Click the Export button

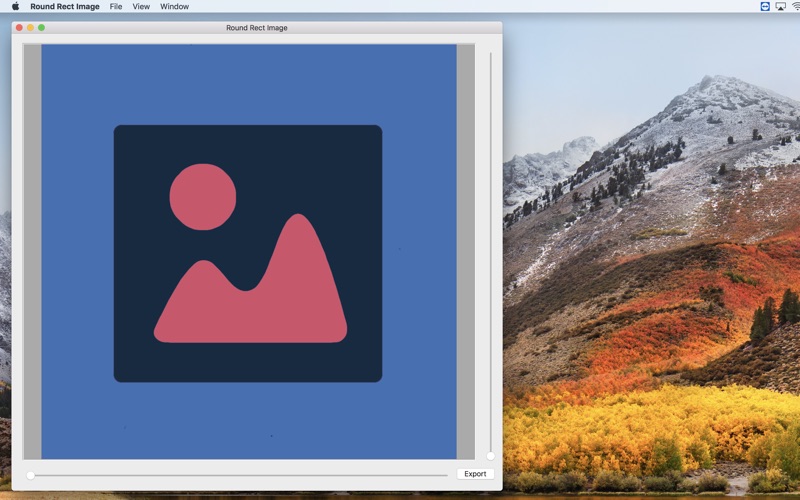(x=475, y=474)
